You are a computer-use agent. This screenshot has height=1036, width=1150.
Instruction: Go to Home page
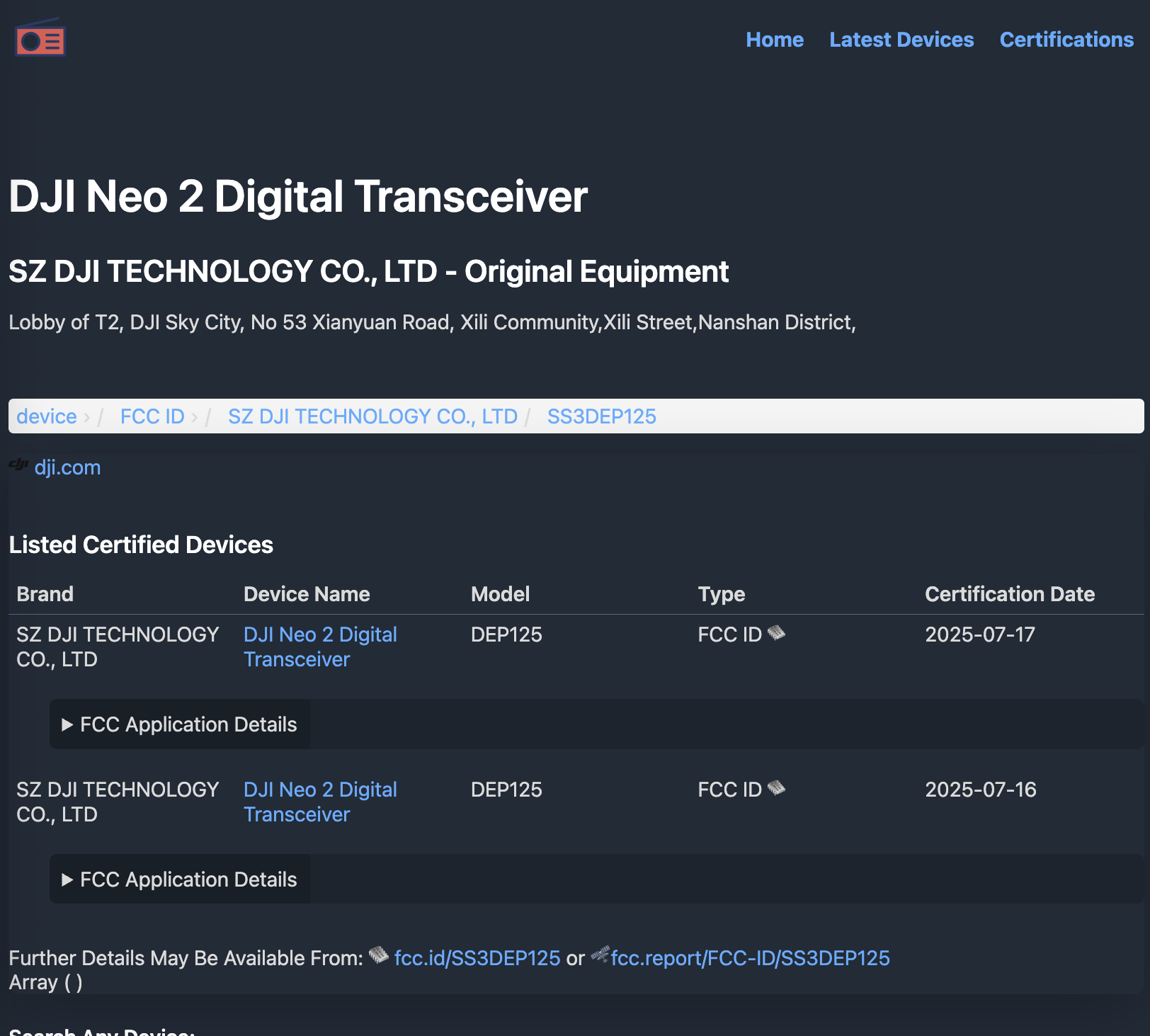(x=775, y=40)
